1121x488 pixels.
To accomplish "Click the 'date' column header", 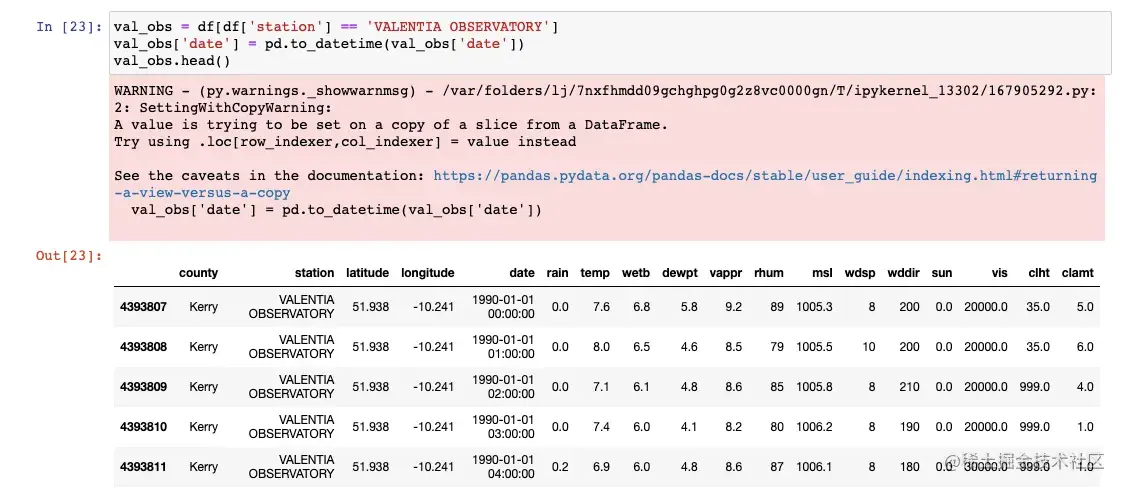I will pos(521,273).
